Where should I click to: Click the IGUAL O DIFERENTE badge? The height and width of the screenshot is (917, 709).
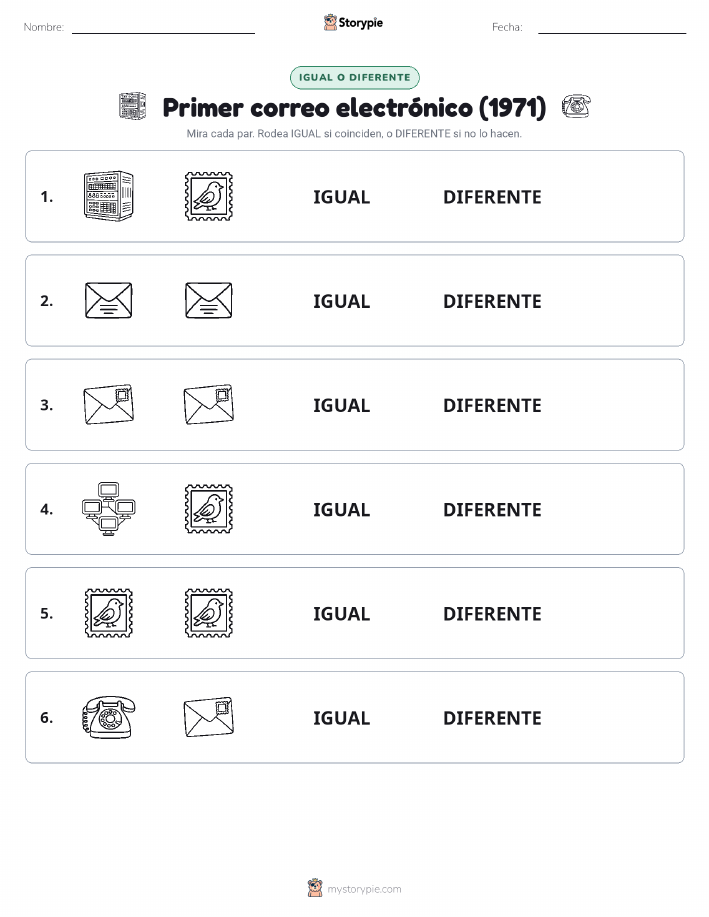354,77
